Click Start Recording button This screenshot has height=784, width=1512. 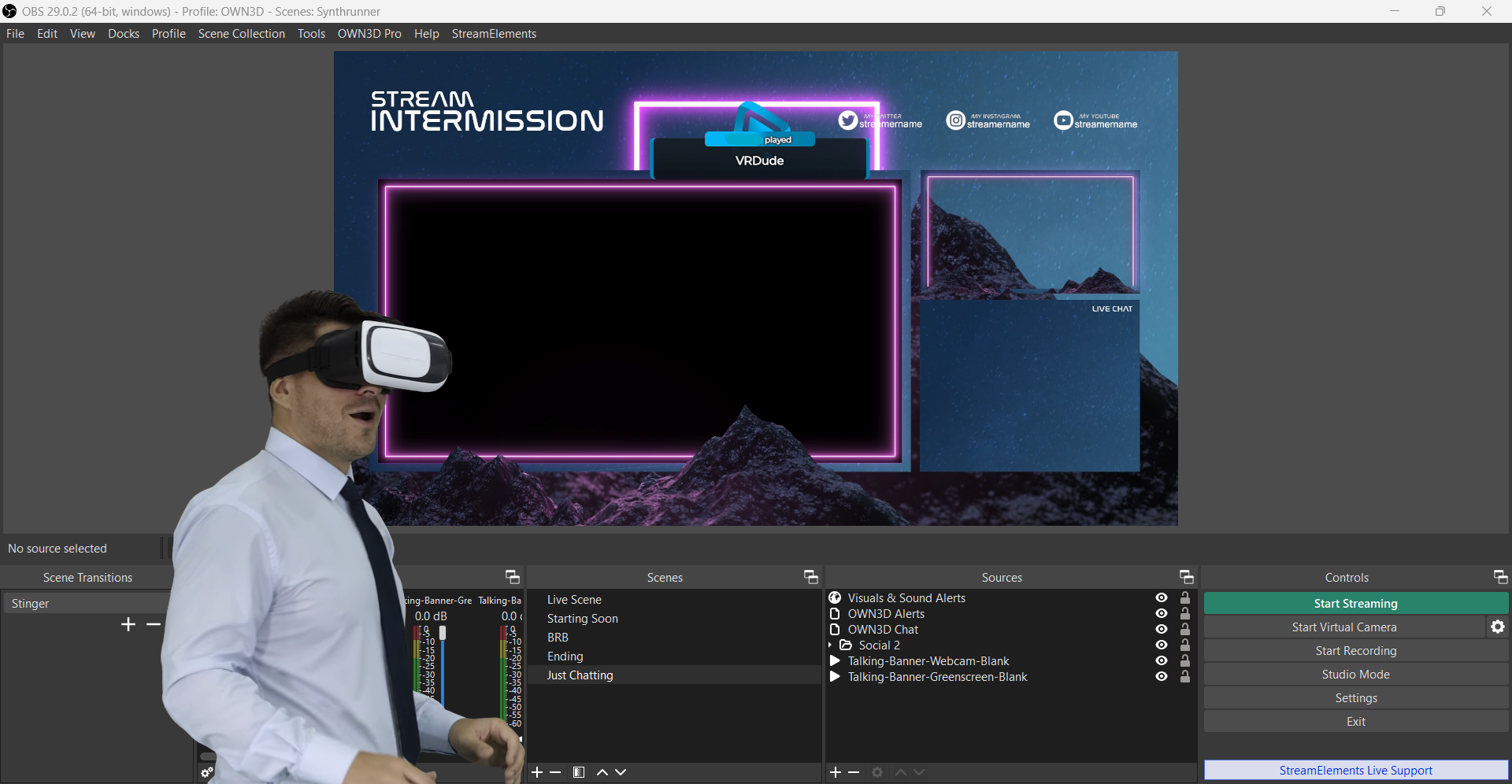tap(1356, 651)
